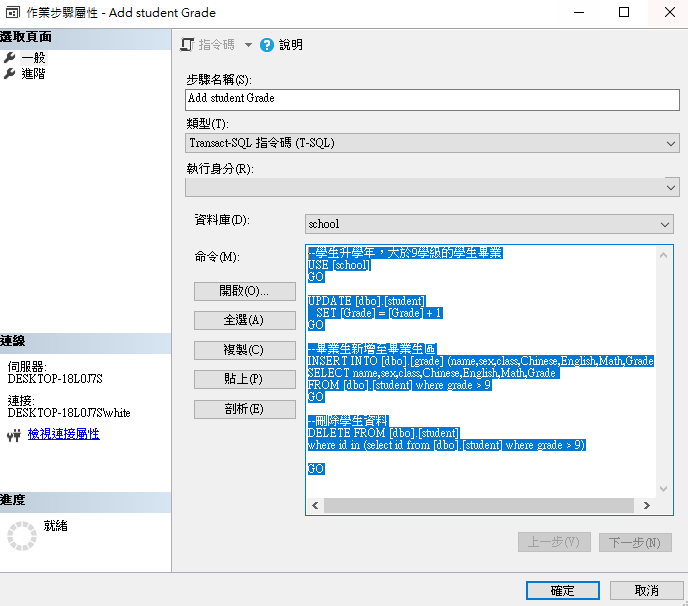Click the 上一步(V) button
Image resolution: width=688 pixels, height=606 pixels.
click(x=554, y=542)
